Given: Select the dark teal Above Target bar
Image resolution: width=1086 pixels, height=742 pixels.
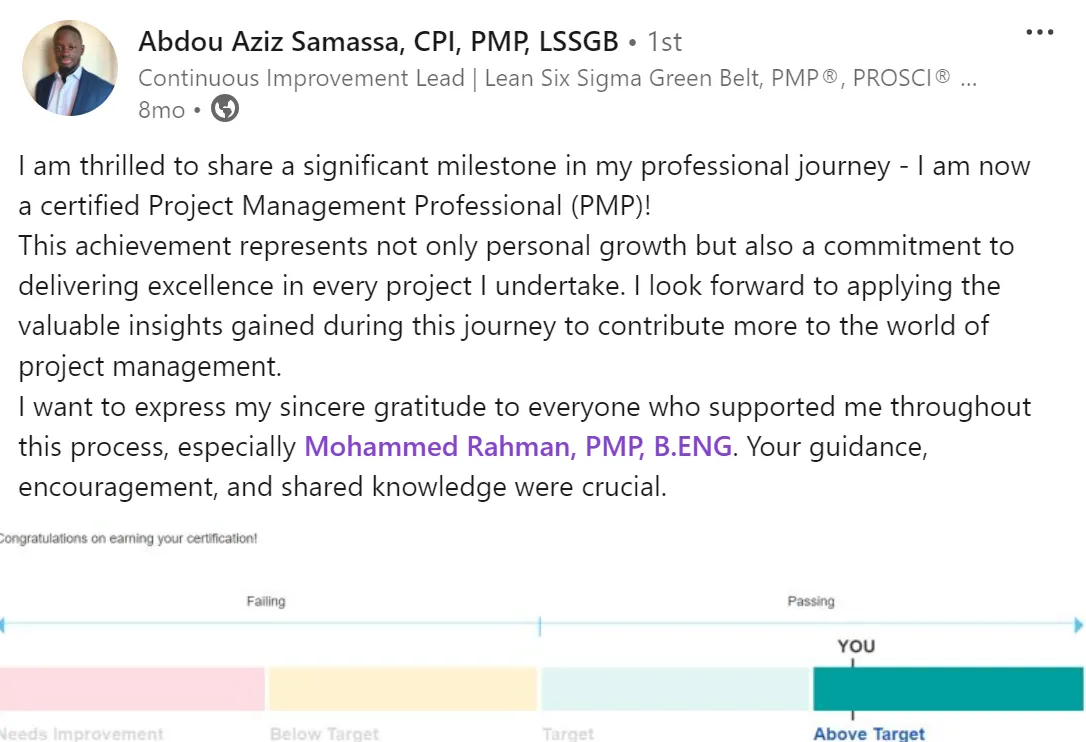Looking at the screenshot, I should pyautogui.click(x=948, y=689).
